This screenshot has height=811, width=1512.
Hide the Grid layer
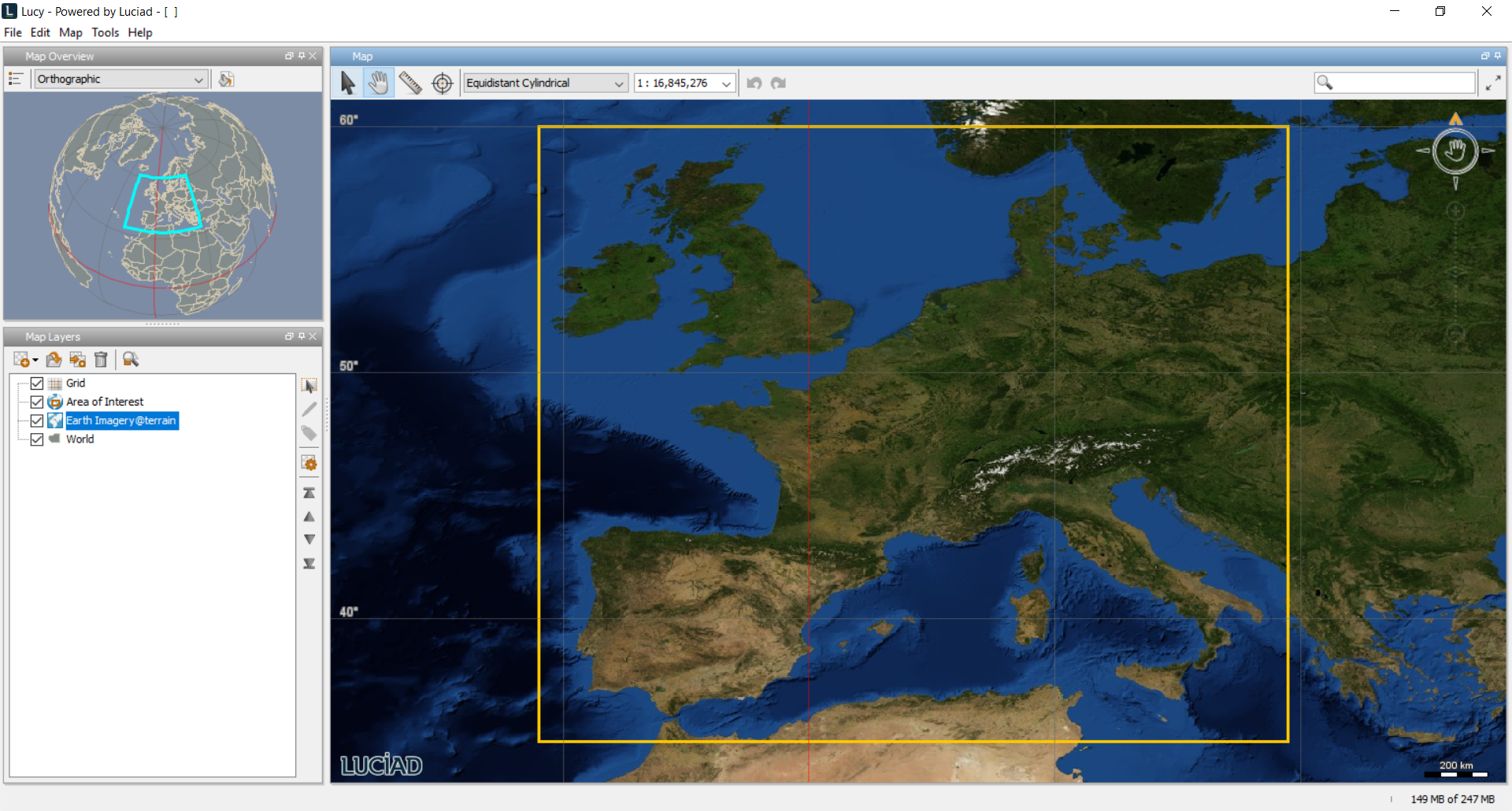pos(36,383)
